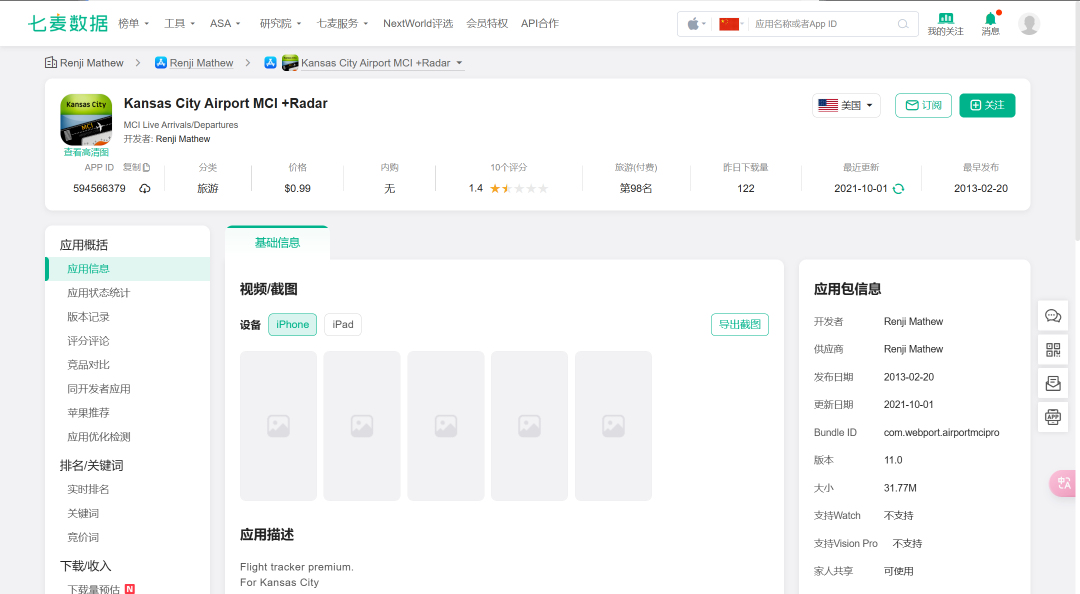Open API合作 menu item

tap(540, 23)
